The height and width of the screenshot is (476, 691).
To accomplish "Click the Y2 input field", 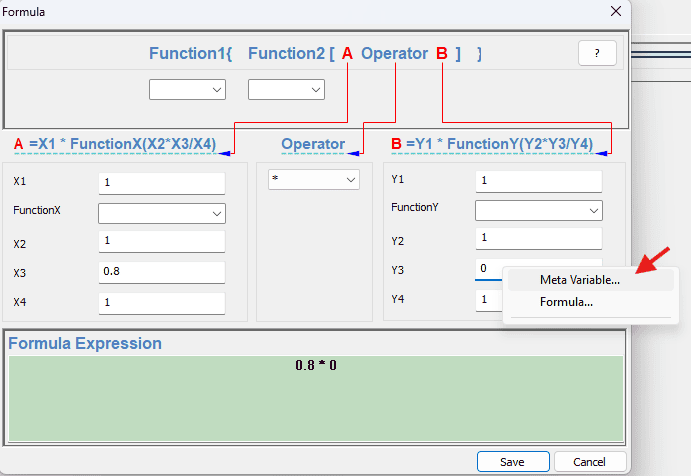I will [539, 239].
